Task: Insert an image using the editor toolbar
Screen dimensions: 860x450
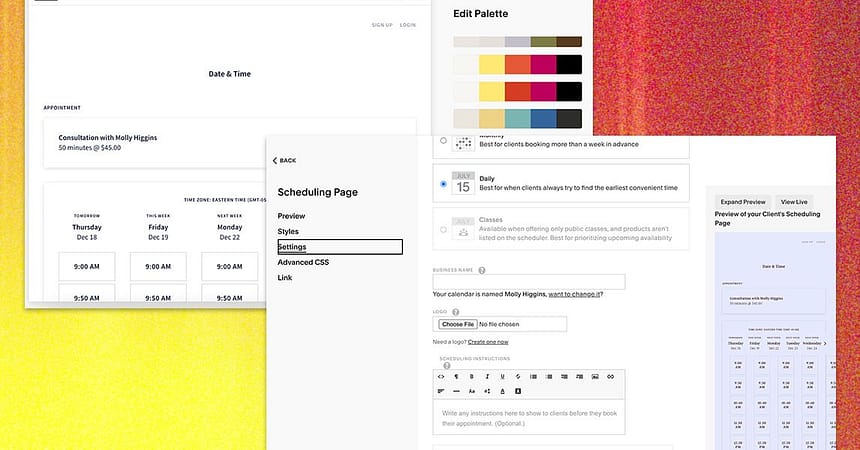Action: (595, 376)
